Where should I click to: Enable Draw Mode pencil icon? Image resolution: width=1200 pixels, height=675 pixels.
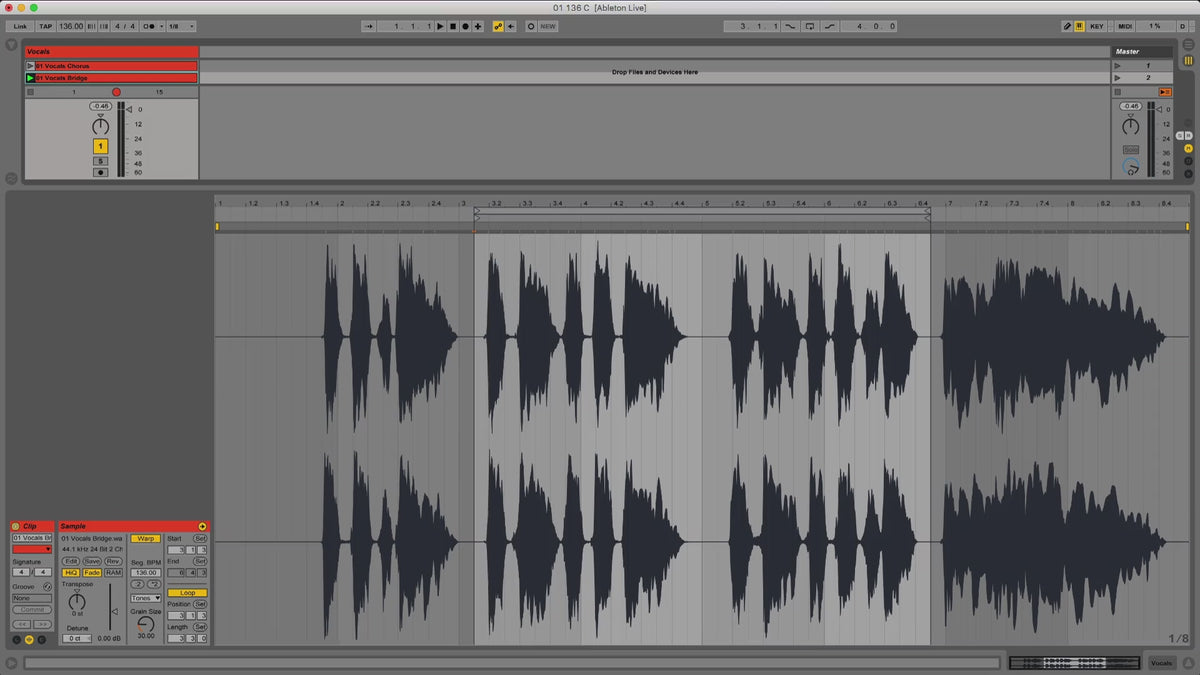[1067, 26]
